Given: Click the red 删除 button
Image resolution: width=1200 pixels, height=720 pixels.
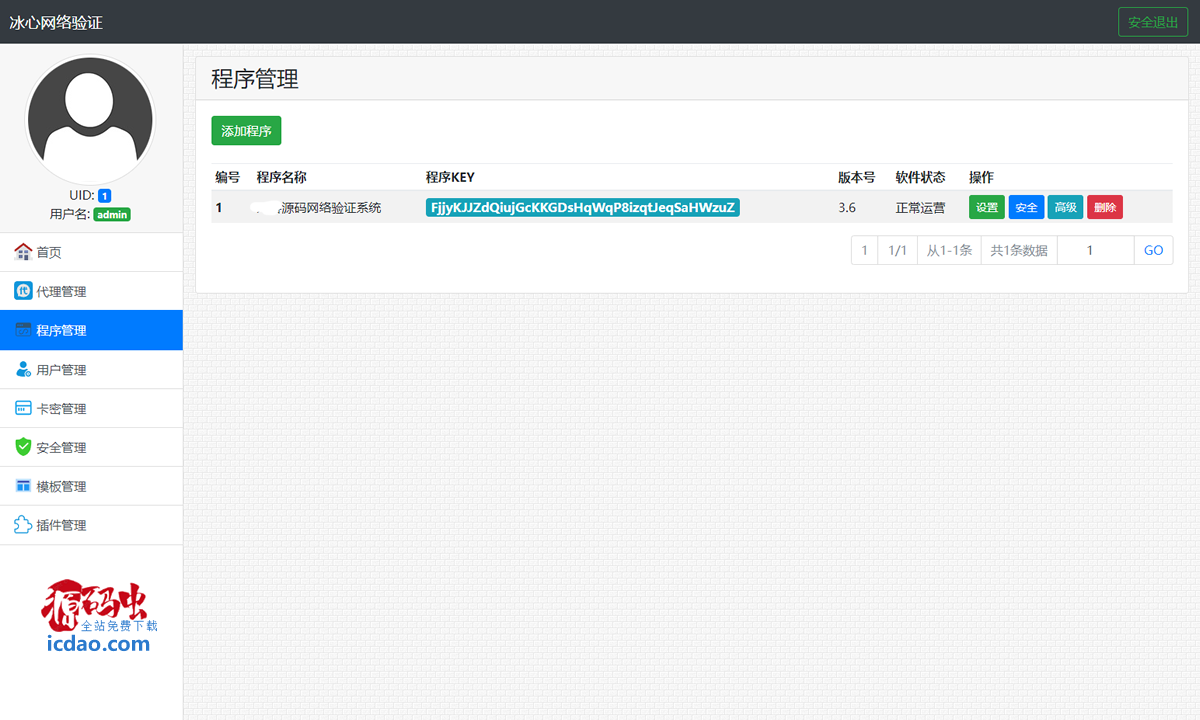Looking at the screenshot, I should pos(1105,207).
